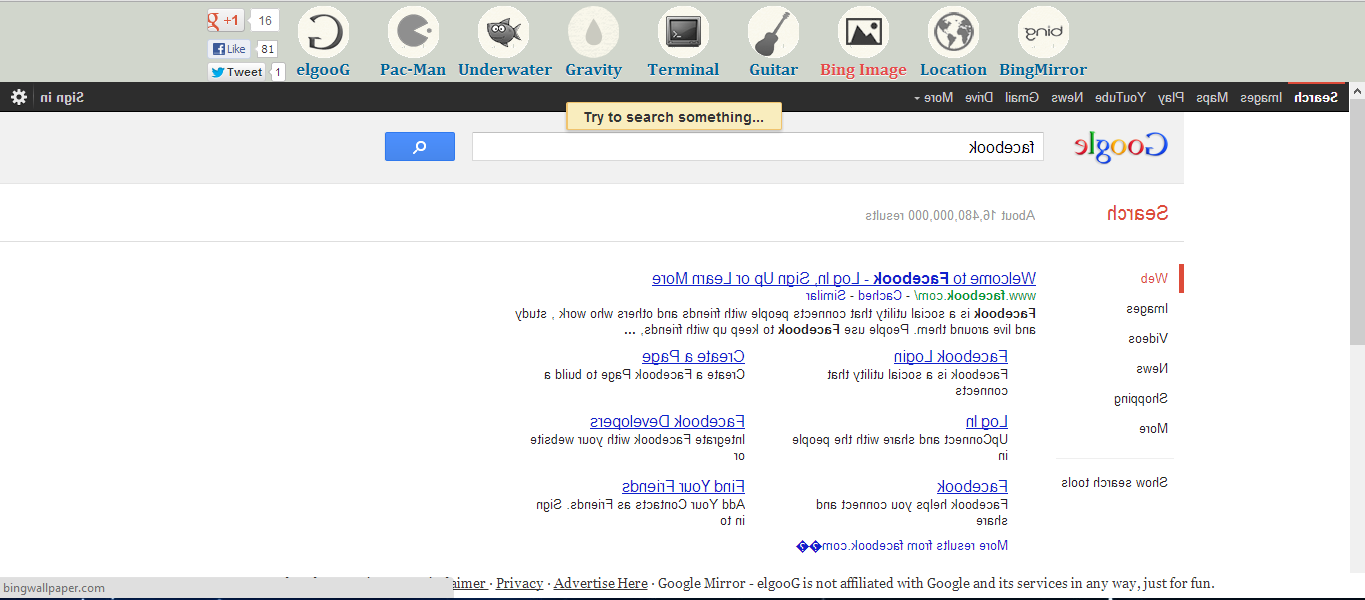Click the Terminal text label

tap(683, 70)
